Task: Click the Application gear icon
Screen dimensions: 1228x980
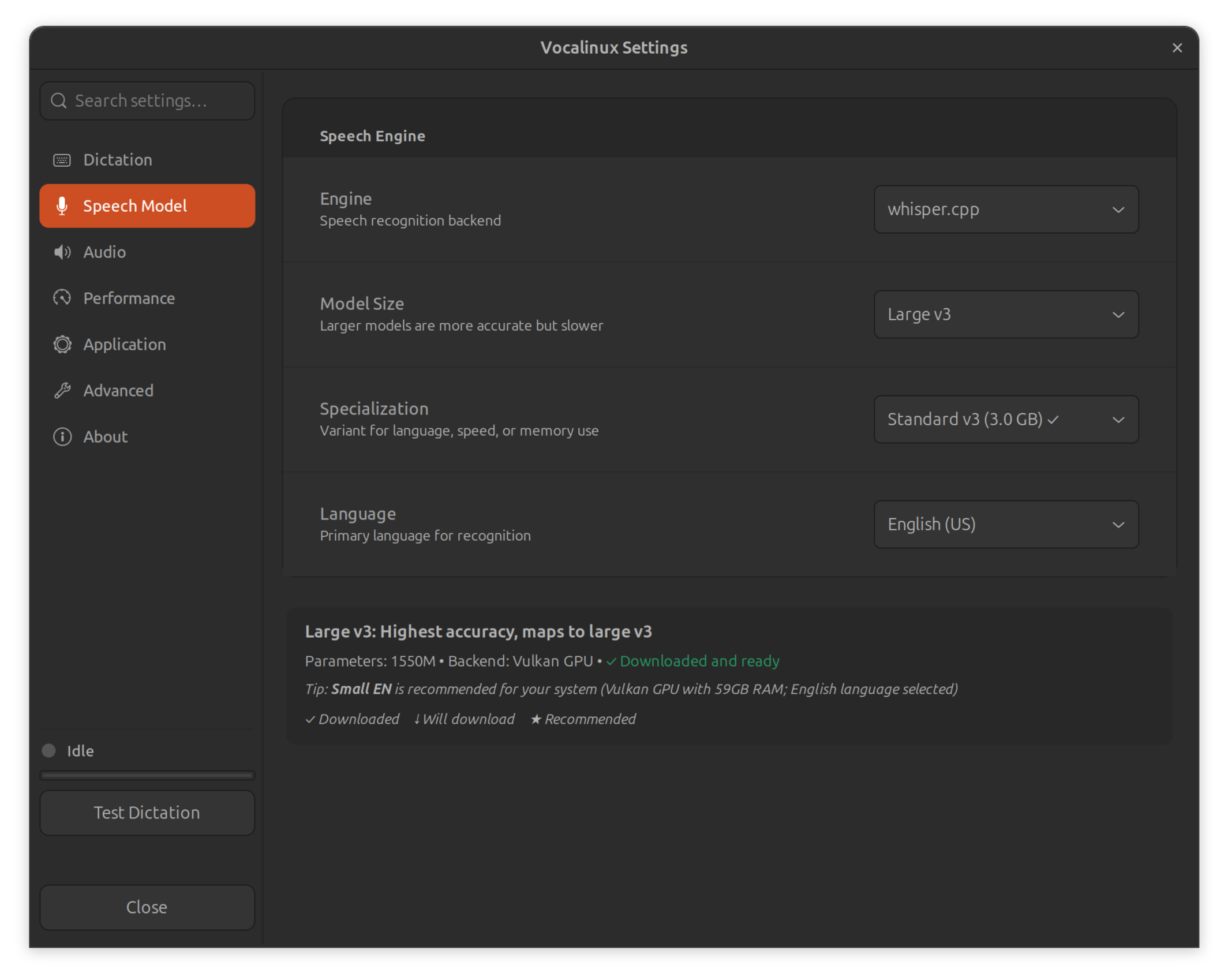Action: coord(62,345)
